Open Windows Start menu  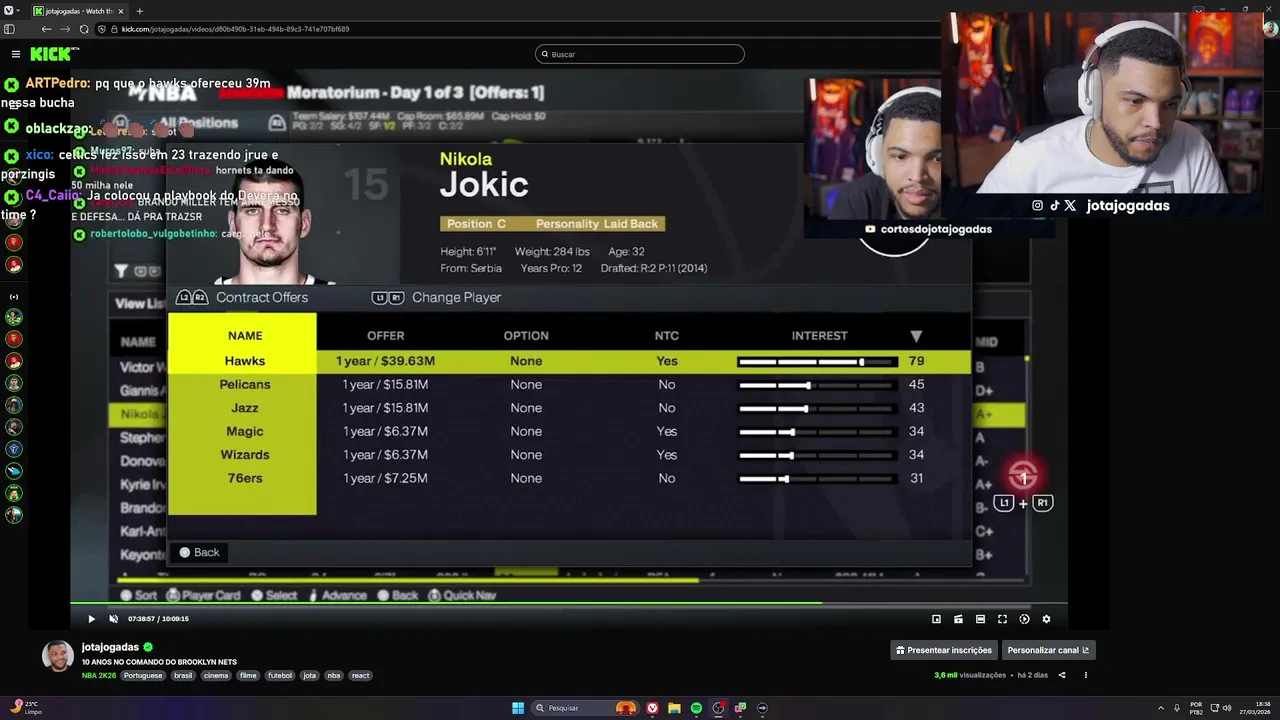pyautogui.click(x=518, y=708)
